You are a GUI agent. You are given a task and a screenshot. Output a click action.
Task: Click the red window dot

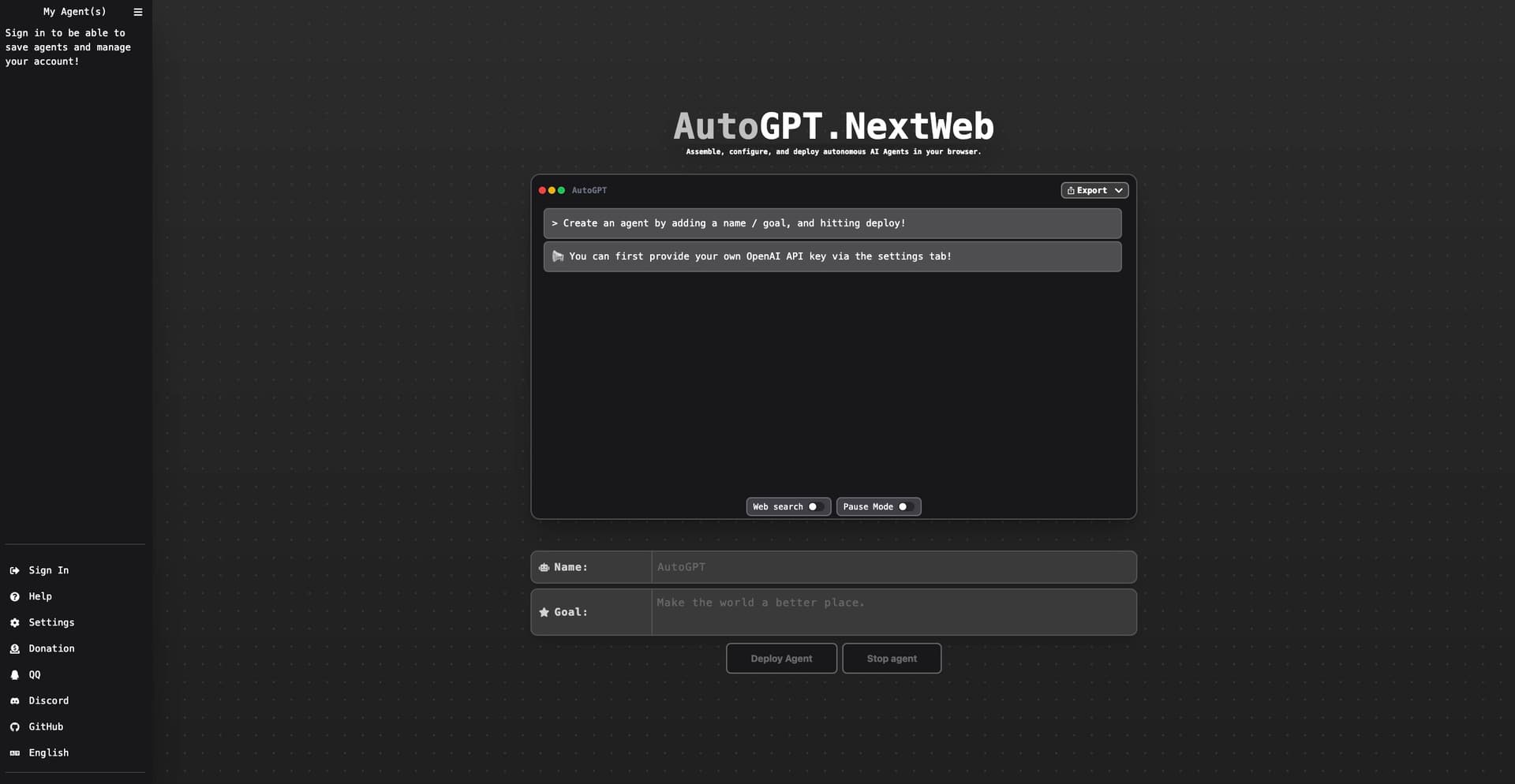[x=542, y=190]
